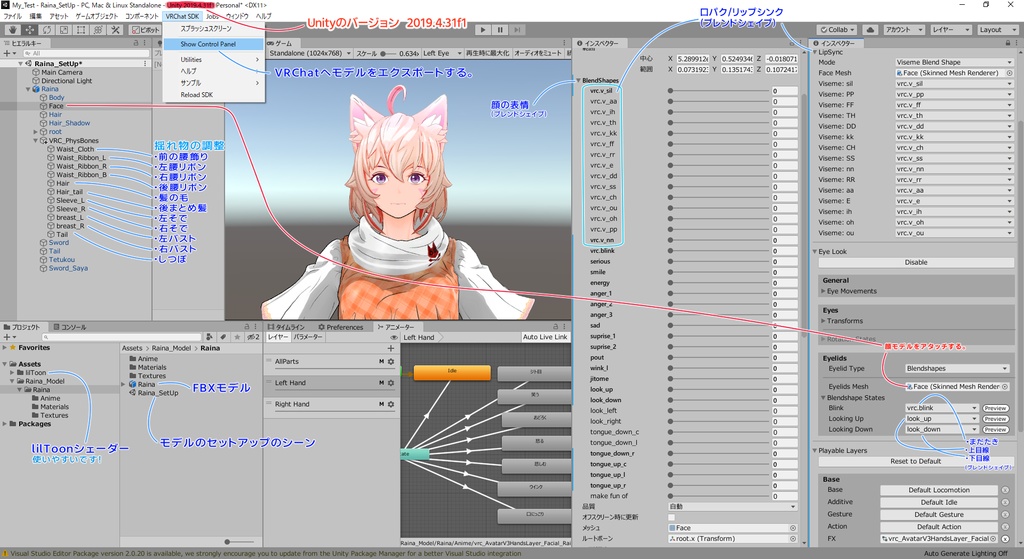Image resolution: width=1024 pixels, height=559 pixels.
Task: Select the Rotate tool in the toolbar
Action: point(47,30)
